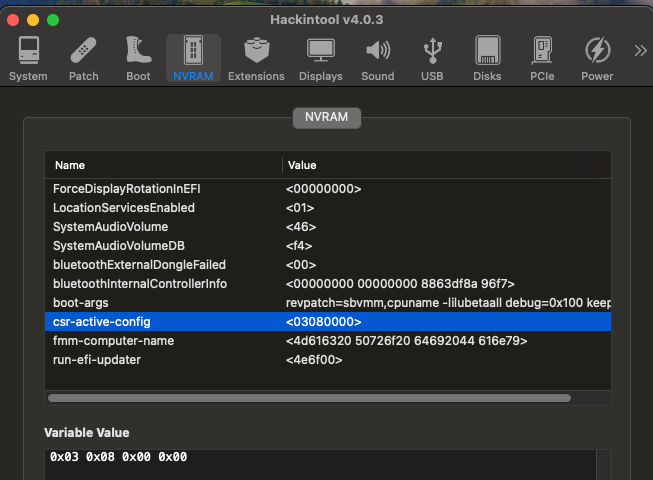Zoom the Hackintool window
The width and height of the screenshot is (653, 480).
(53, 20)
